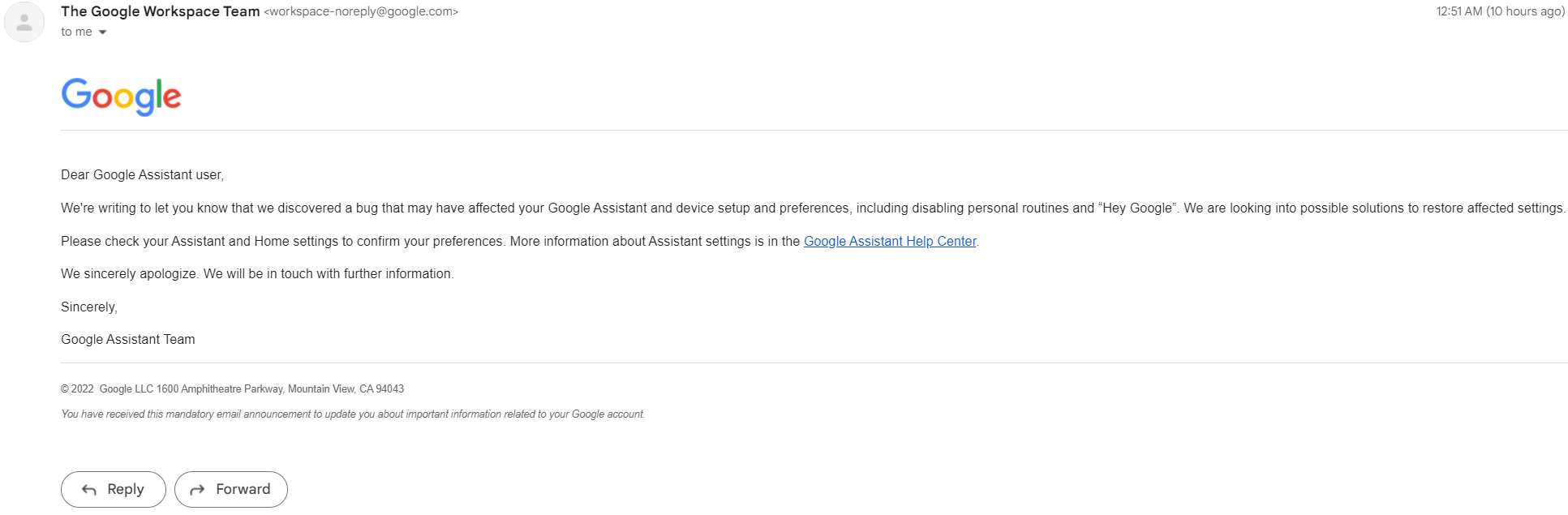
Task: Click the Forward button
Action: tap(231, 489)
